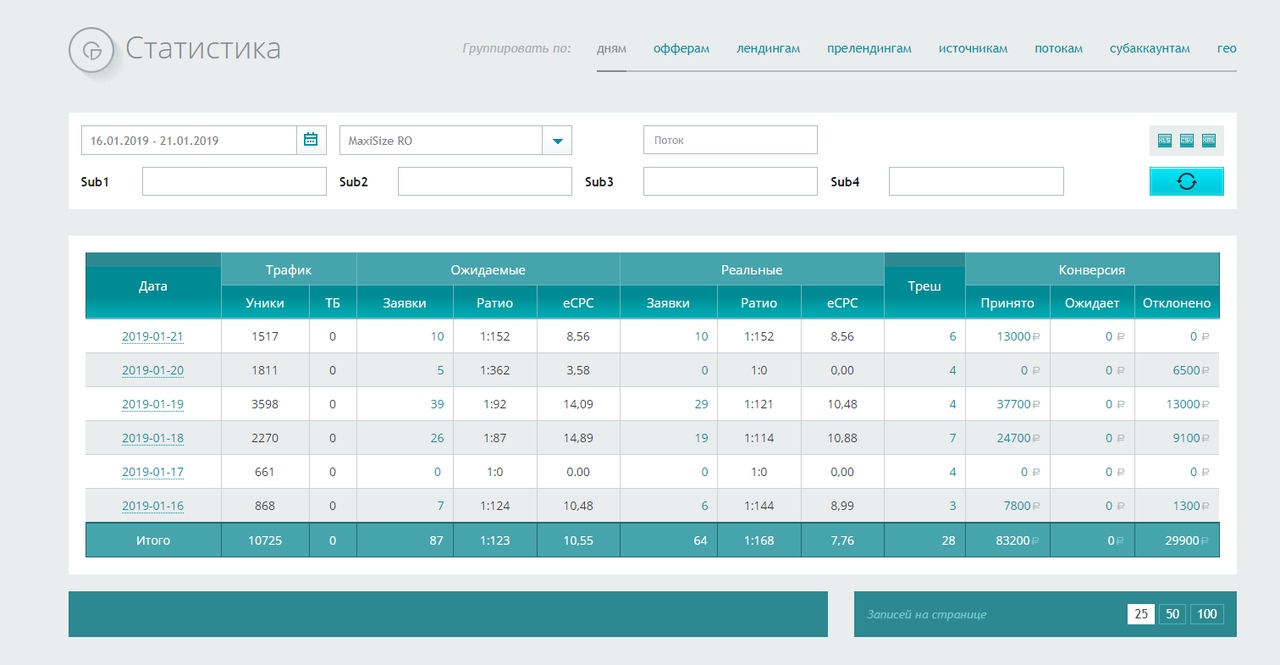Click the circular logo beside Статистика
The image size is (1280, 665).
(x=93, y=50)
